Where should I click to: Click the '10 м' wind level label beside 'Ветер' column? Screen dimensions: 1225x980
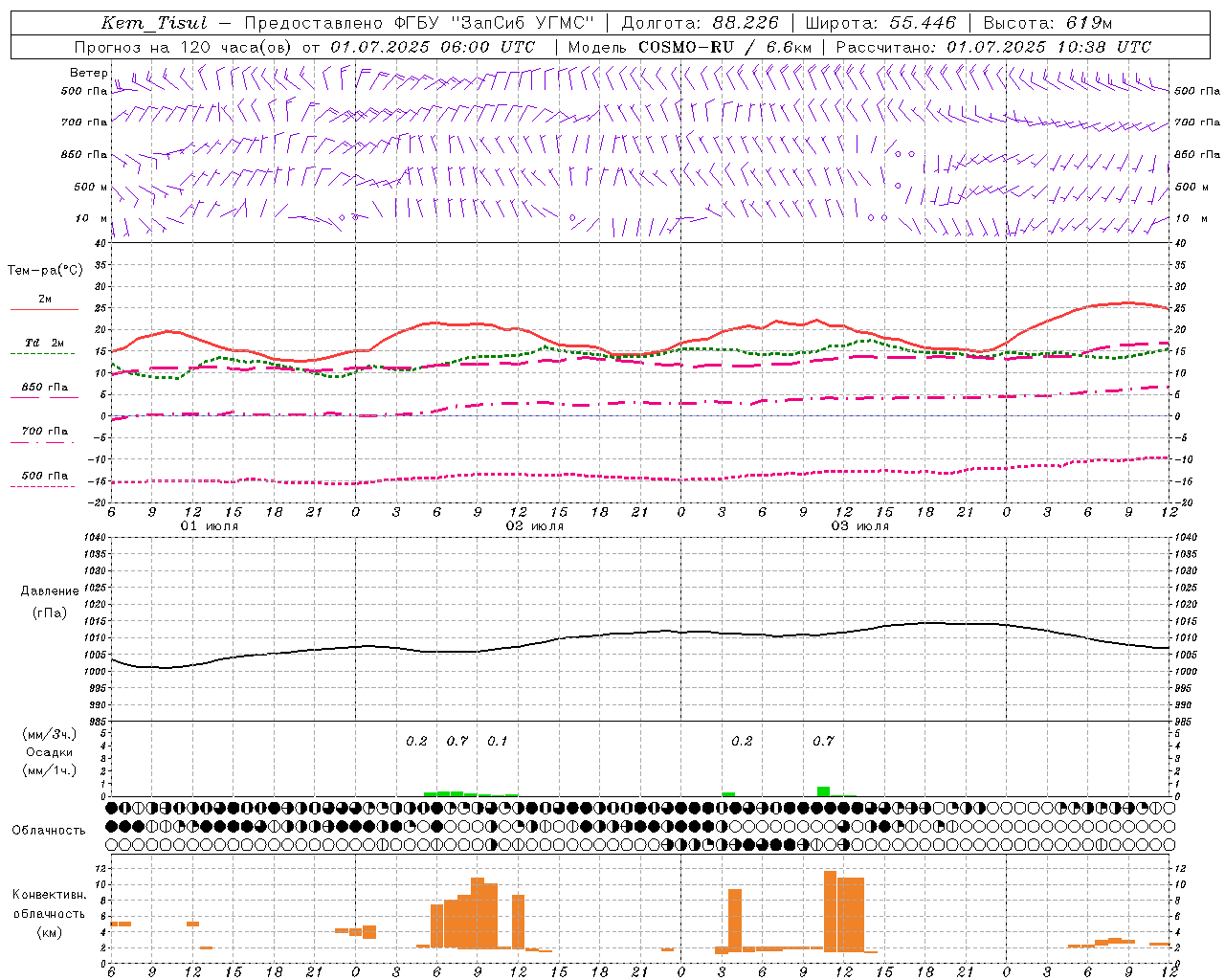point(92,219)
